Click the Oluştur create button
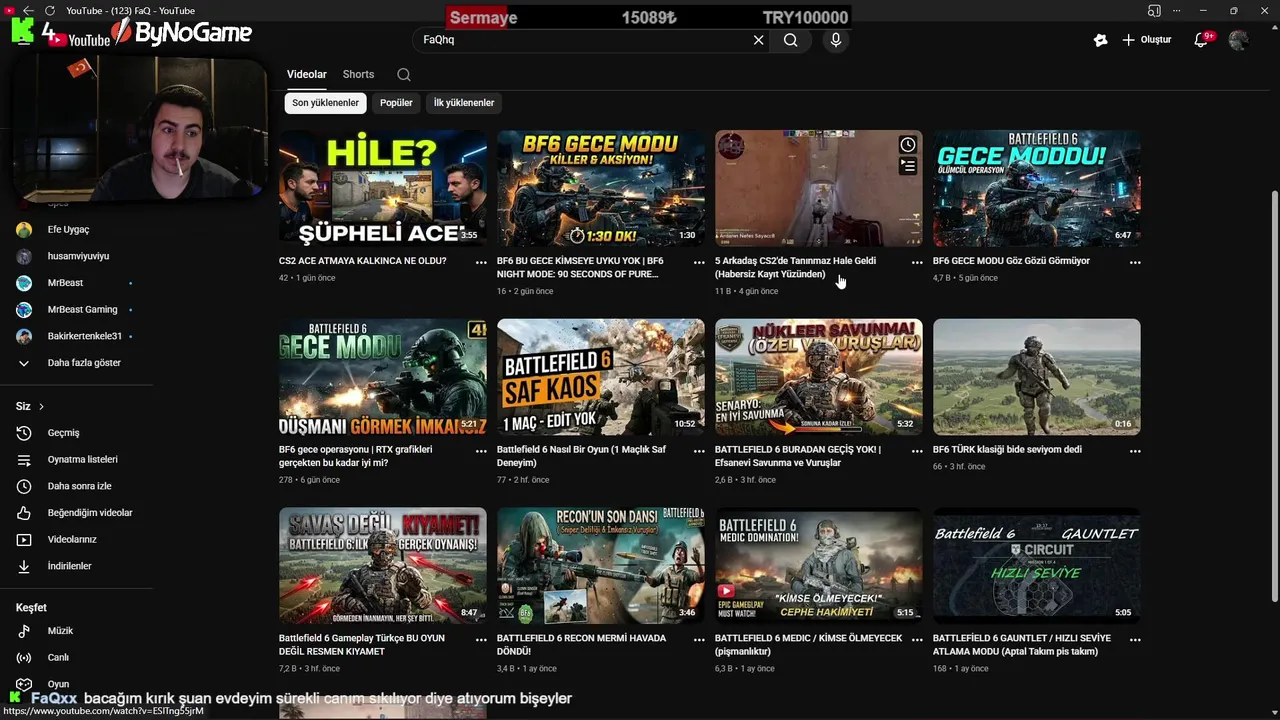 (x=1147, y=40)
